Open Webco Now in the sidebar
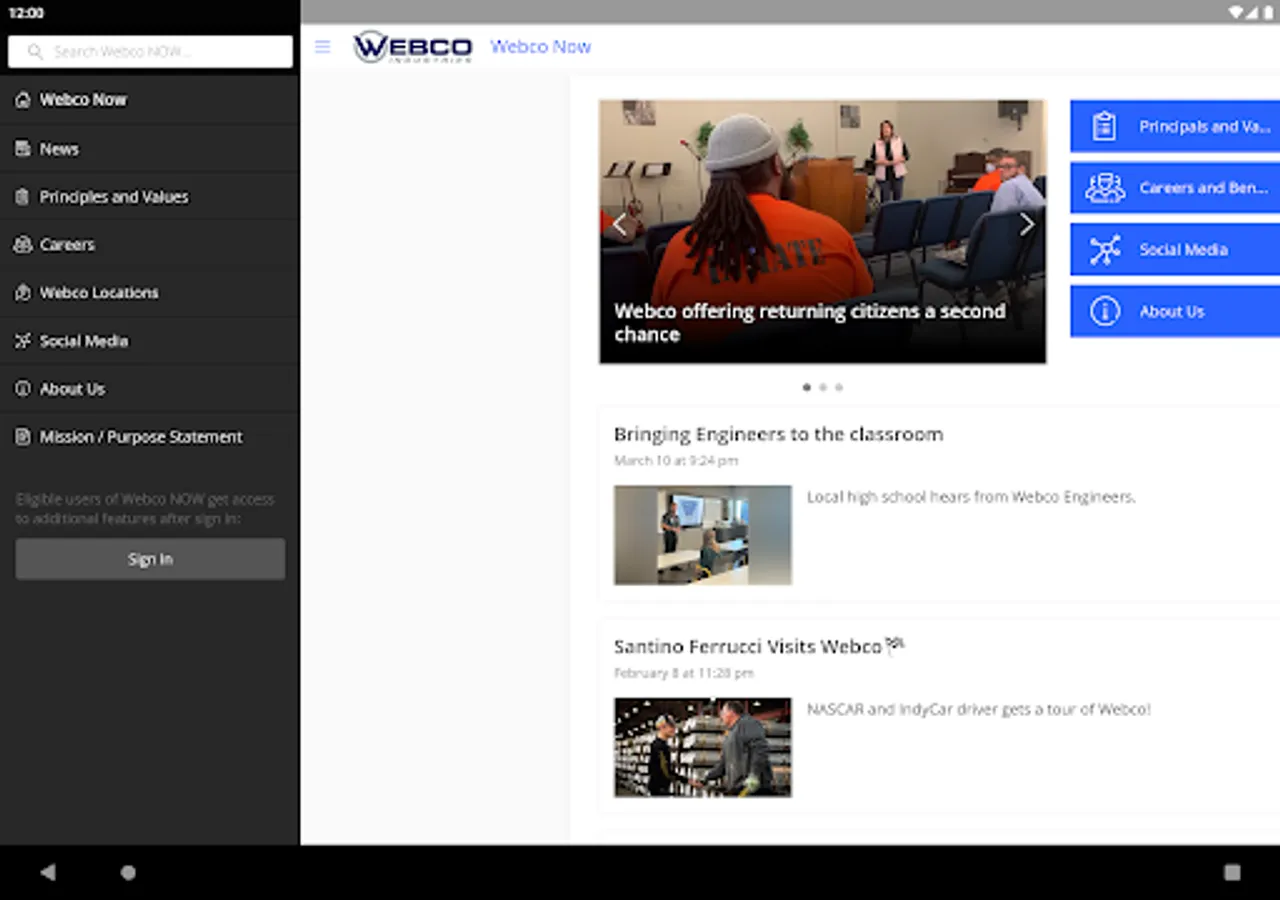Viewport: 1280px width, 900px height. [150, 100]
